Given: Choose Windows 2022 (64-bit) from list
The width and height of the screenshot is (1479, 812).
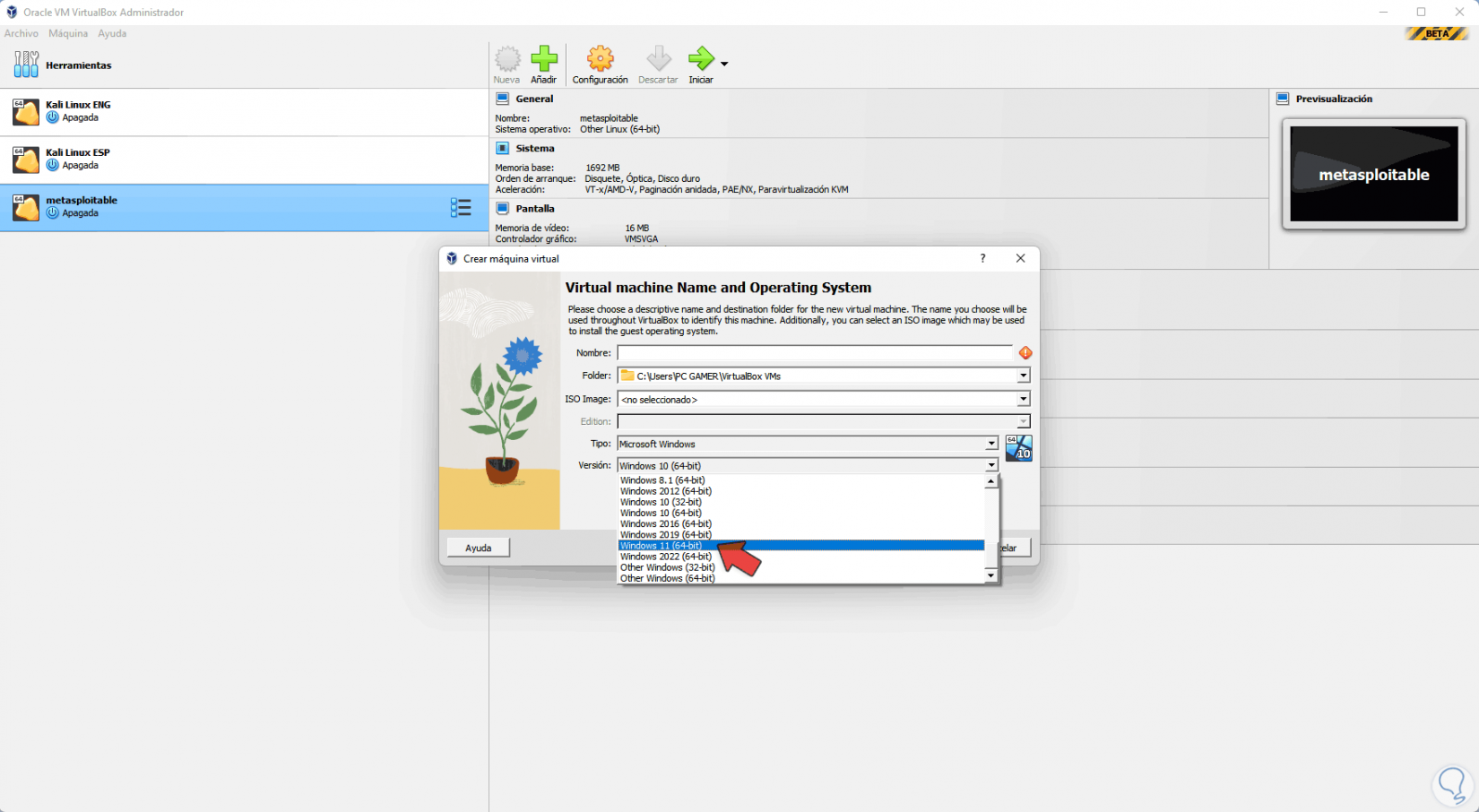Looking at the screenshot, I should pos(801,557).
